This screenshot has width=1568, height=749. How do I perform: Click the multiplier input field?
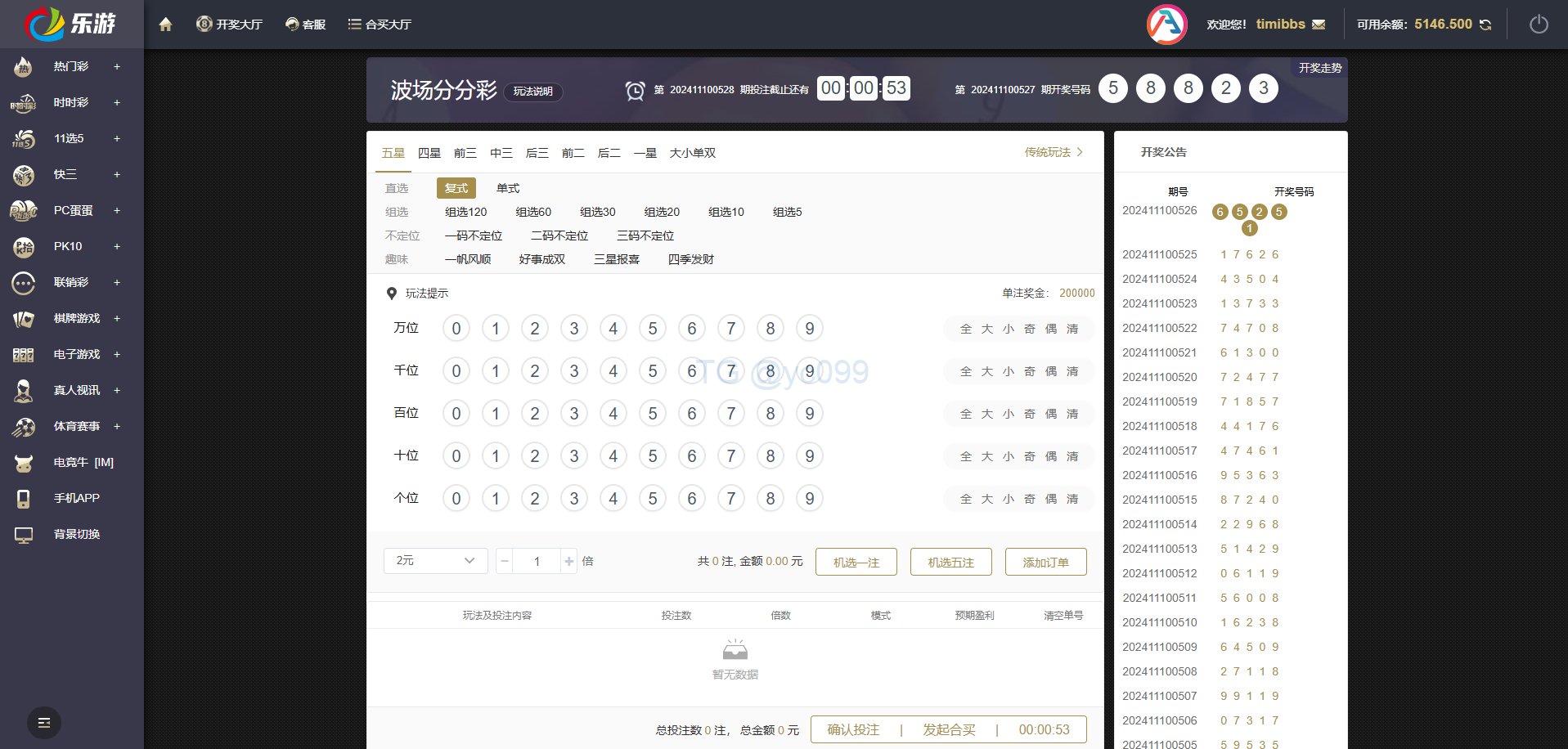click(x=537, y=561)
